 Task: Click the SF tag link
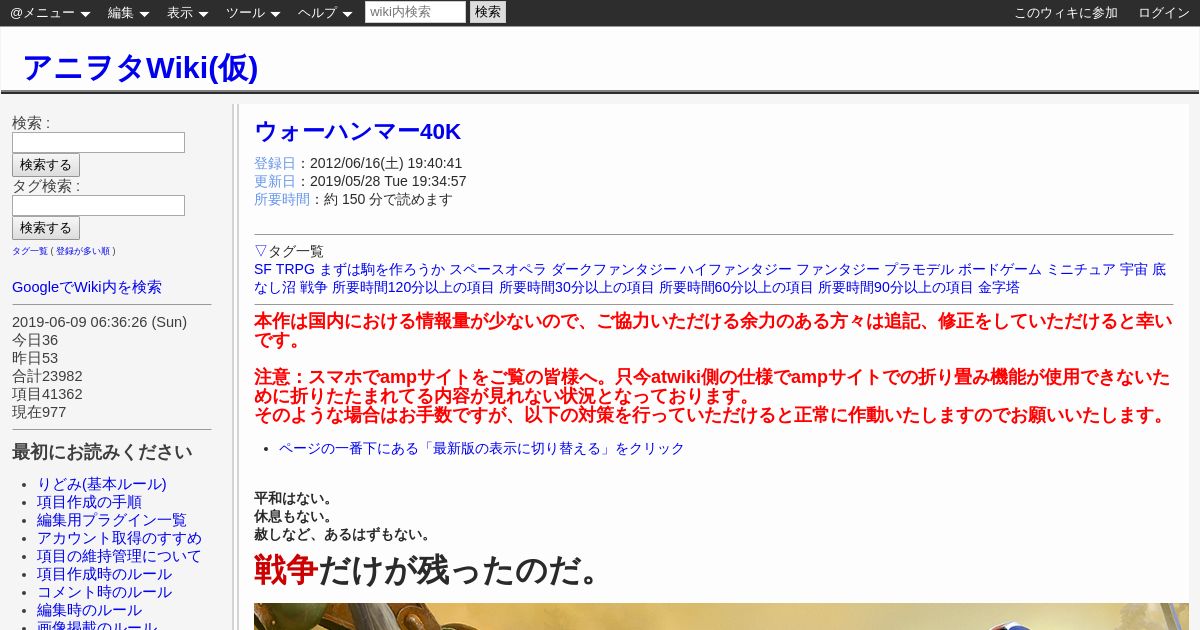tap(263, 269)
